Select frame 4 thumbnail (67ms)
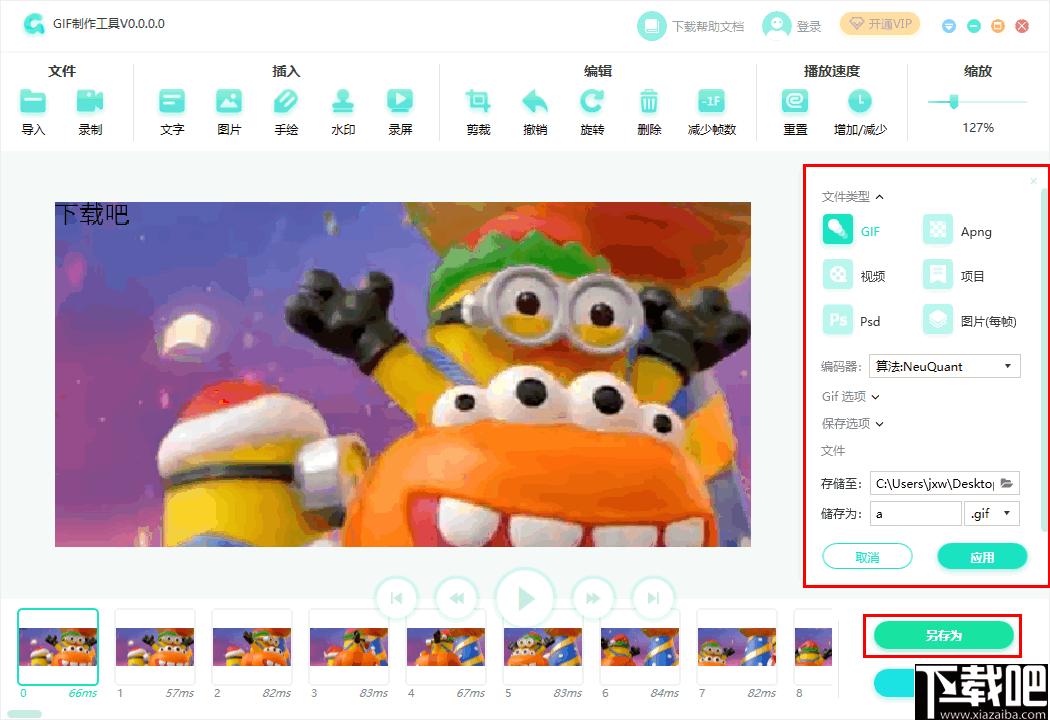The width and height of the screenshot is (1050, 720). pos(446,646)
